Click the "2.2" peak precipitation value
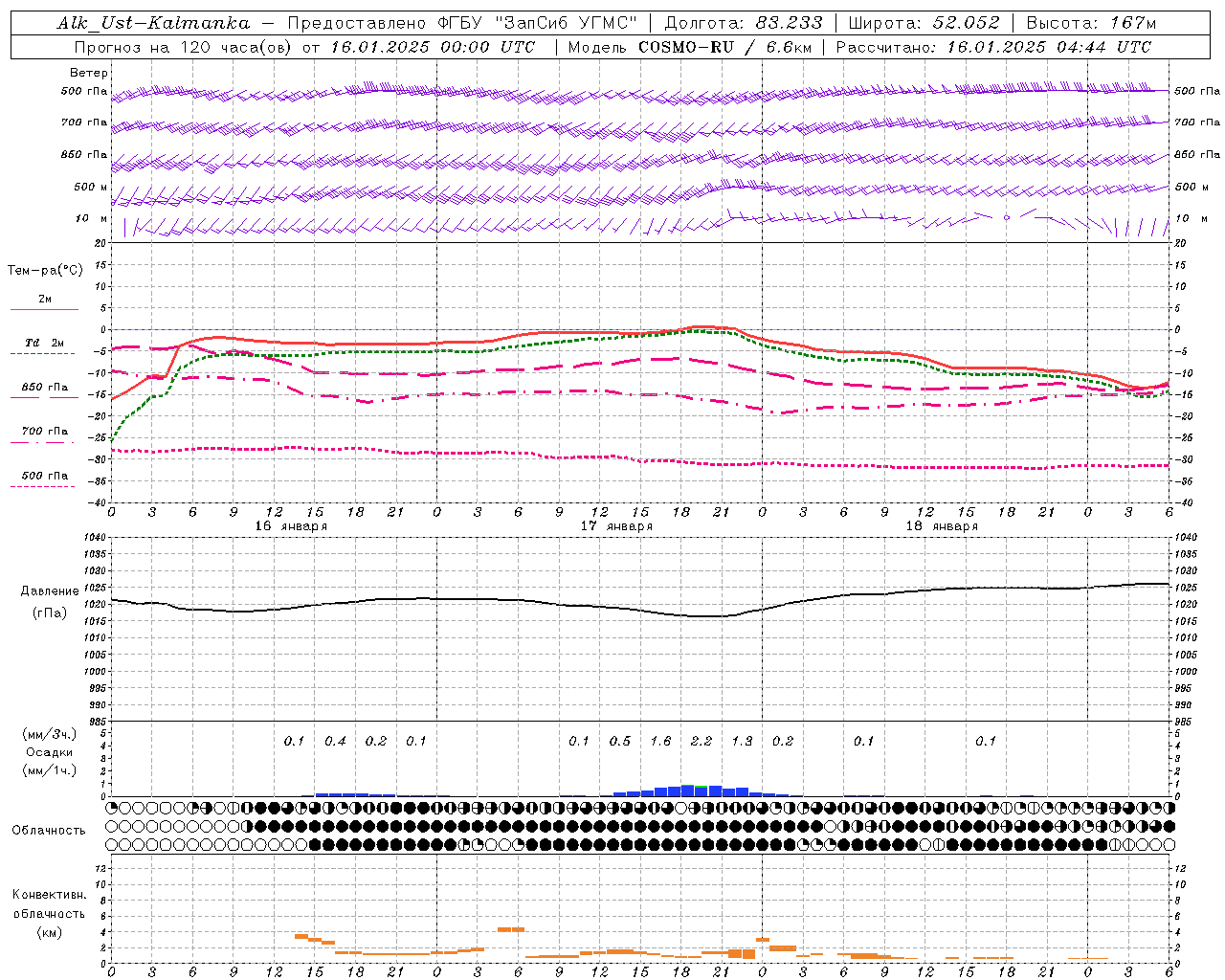Screen dimensions: 1225x980 pos(702,741)
